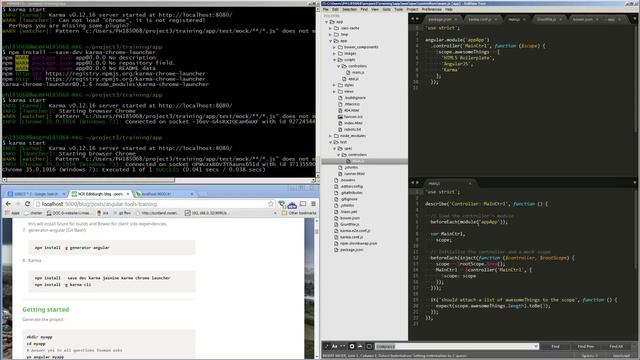The width and height of the screenshot is (640, 360).
Task: Click the favicon.ico image file icon
Action: (340, 117)
